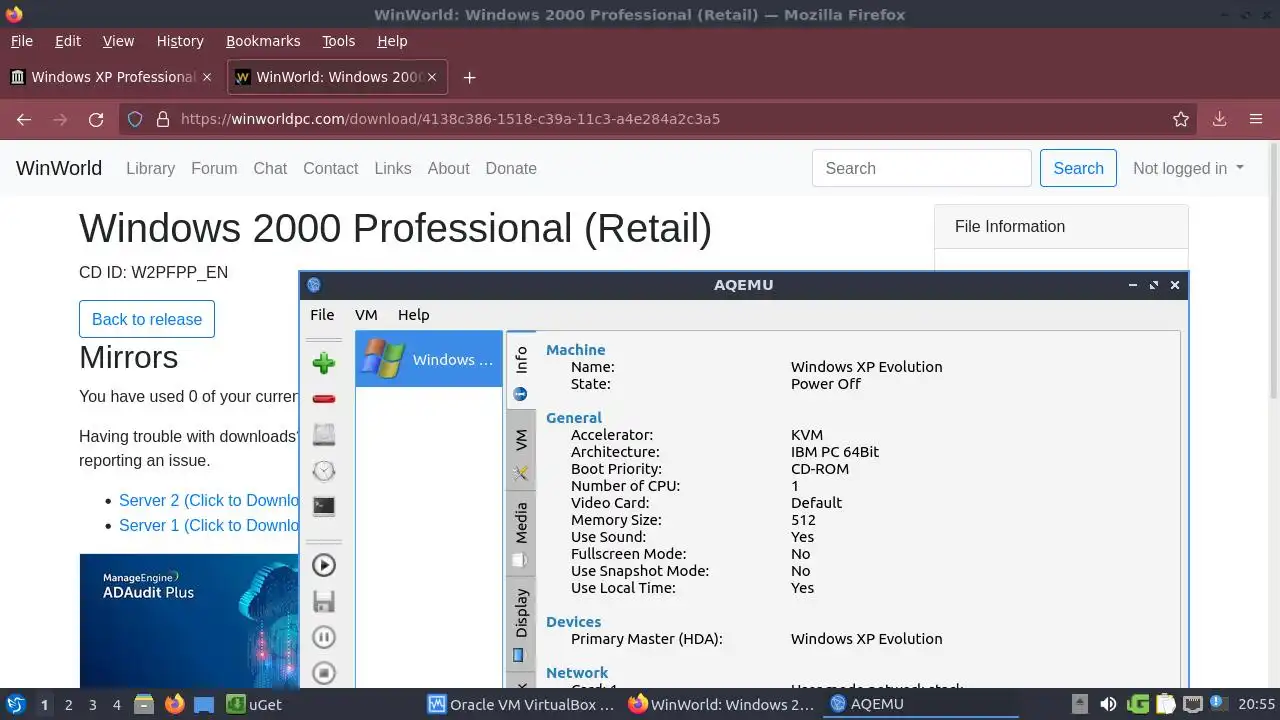Click the floppy save VM state icon
Viewport: 1280px width, 720px height.
323,601
